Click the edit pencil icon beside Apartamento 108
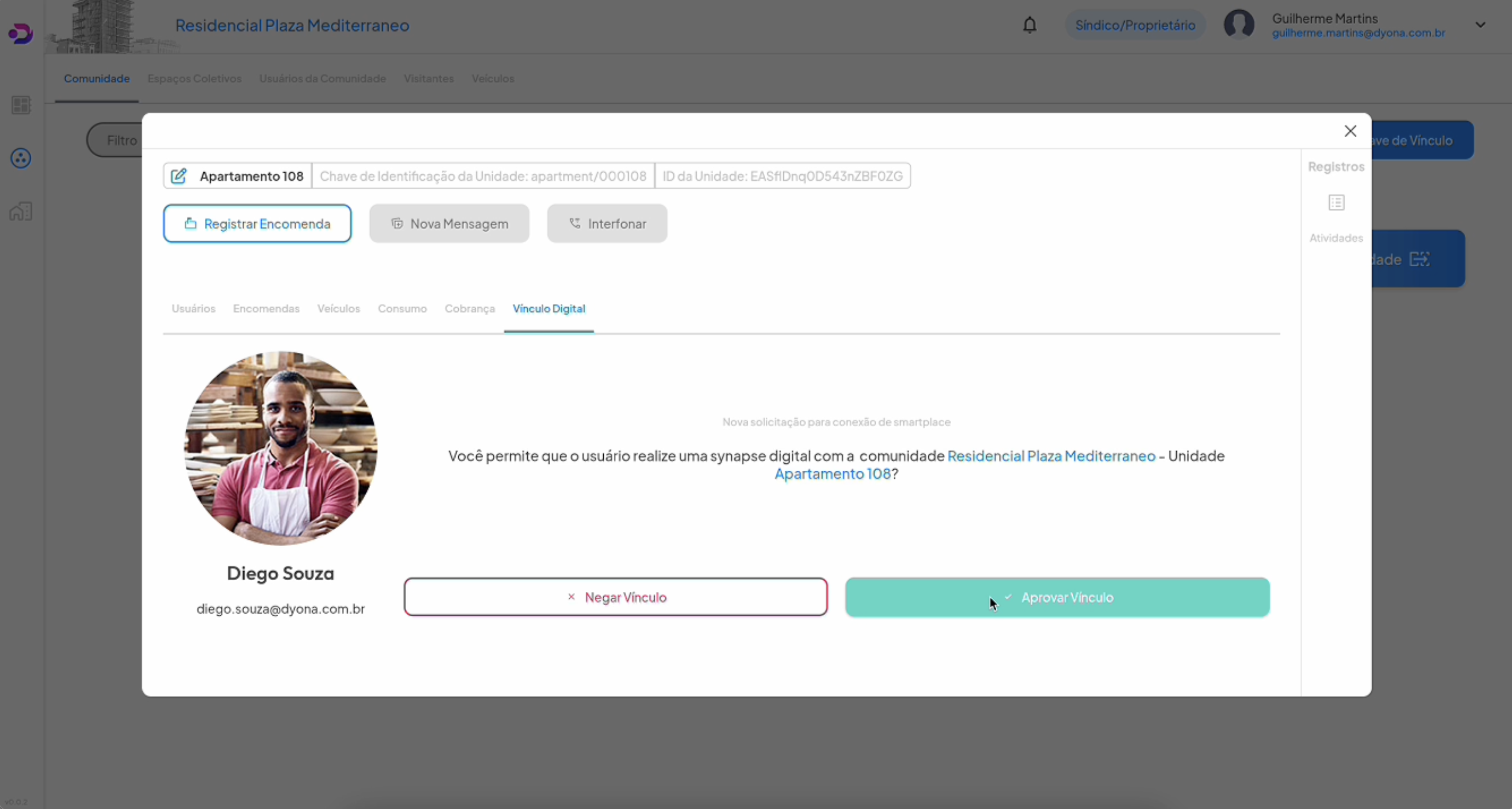Viewport: 1512px width, 809px height. click(x=179, y=176)
